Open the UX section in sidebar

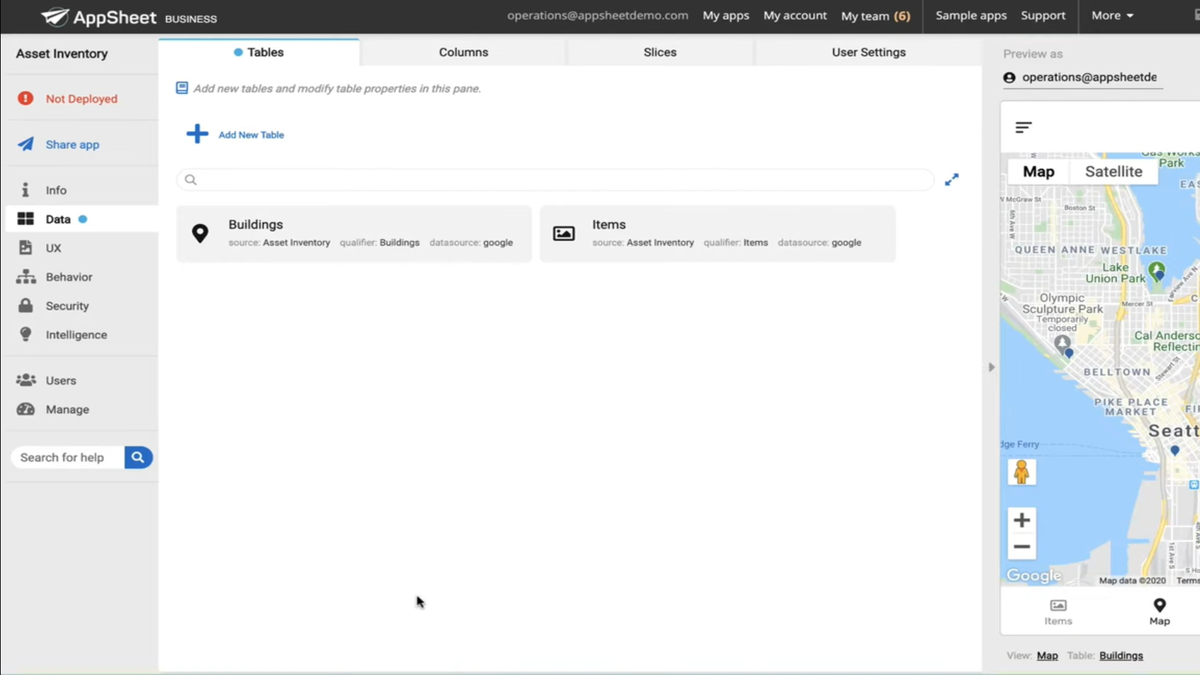pyautogui.click(x=53, y=248)
